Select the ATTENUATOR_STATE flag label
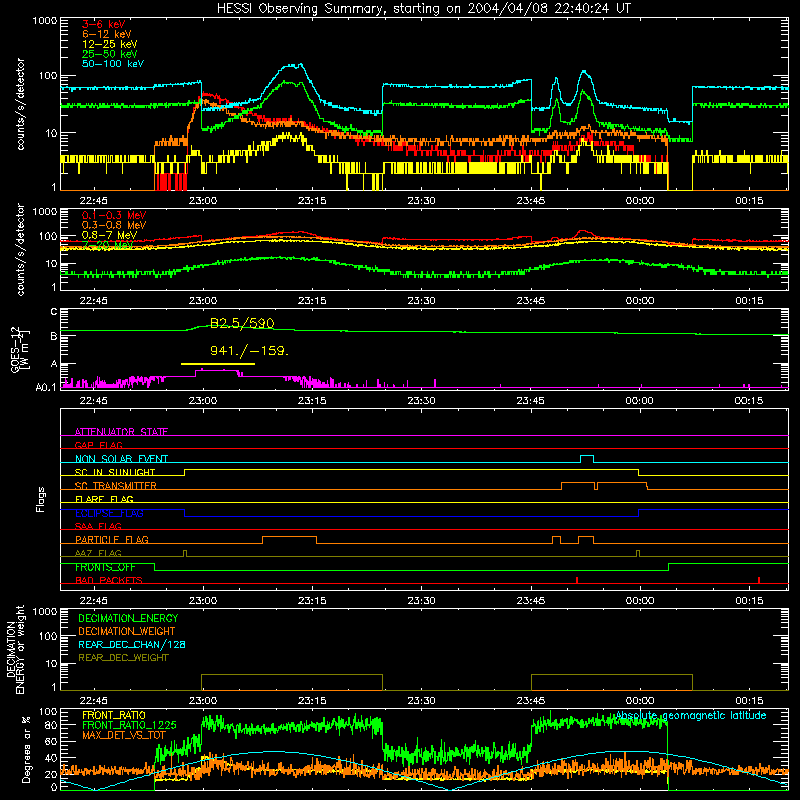800x800 pixels. pyautogui.click(x=121, y=432)
